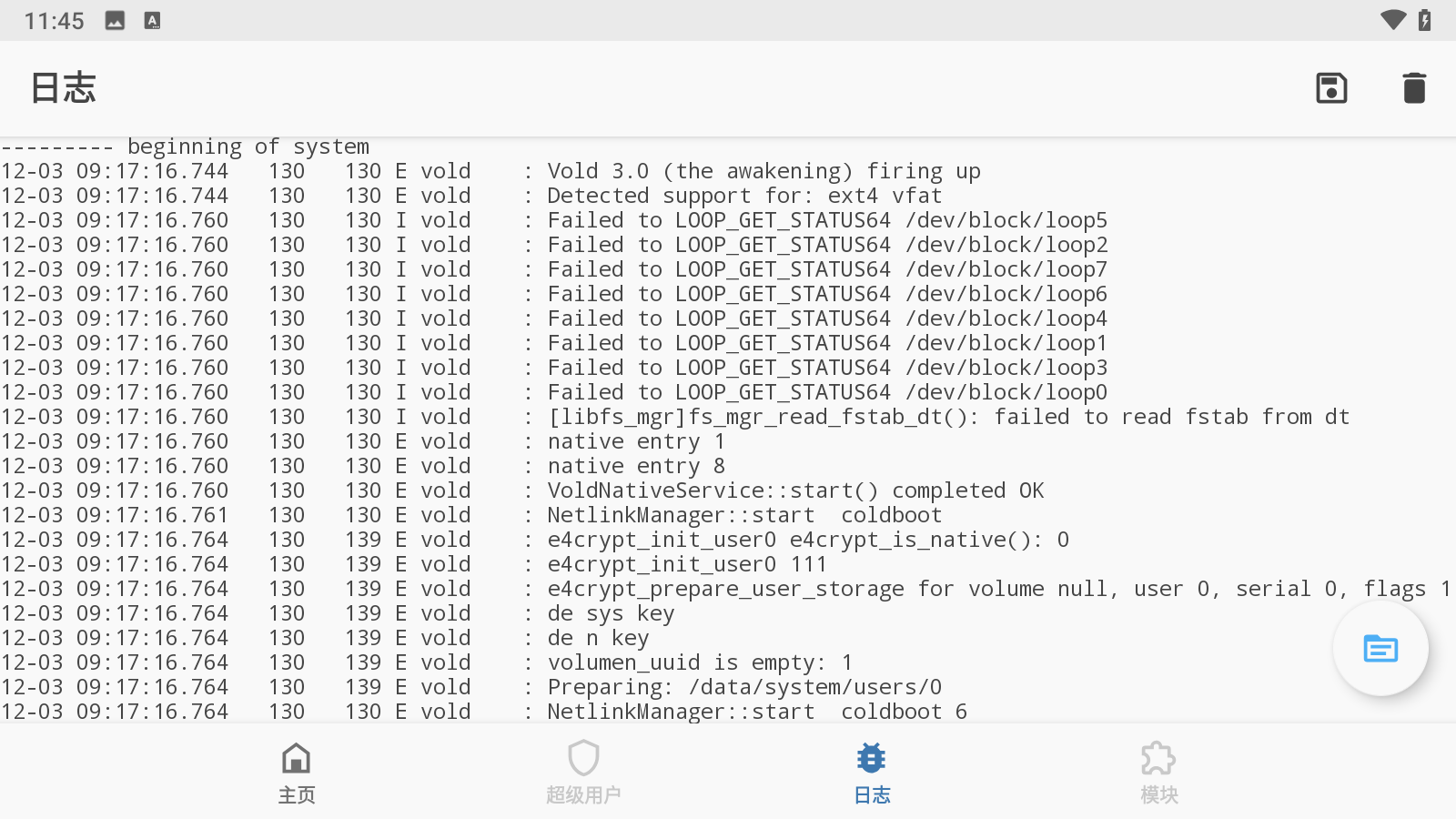Tap the "Detected support for: ext4 vfat" entry
Image resolution: width=1456 pixels, height=819 pixels.
click(x=743, y=196)
